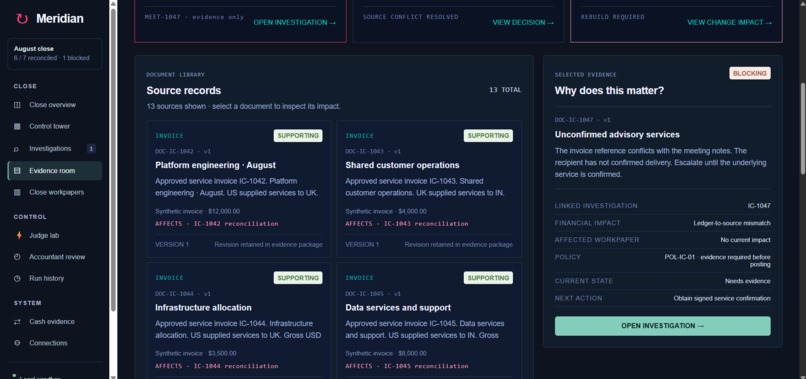Viewport: 806px width, 379px height.
Task: Click the Accountant review clock icon
Action: tap(17, 257)
